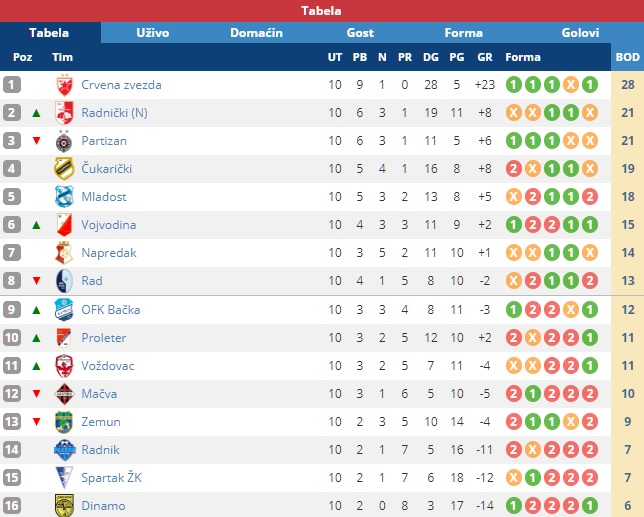644x517 pixels.
Task: Sort by the BOD column header
Action: [627, 57]
